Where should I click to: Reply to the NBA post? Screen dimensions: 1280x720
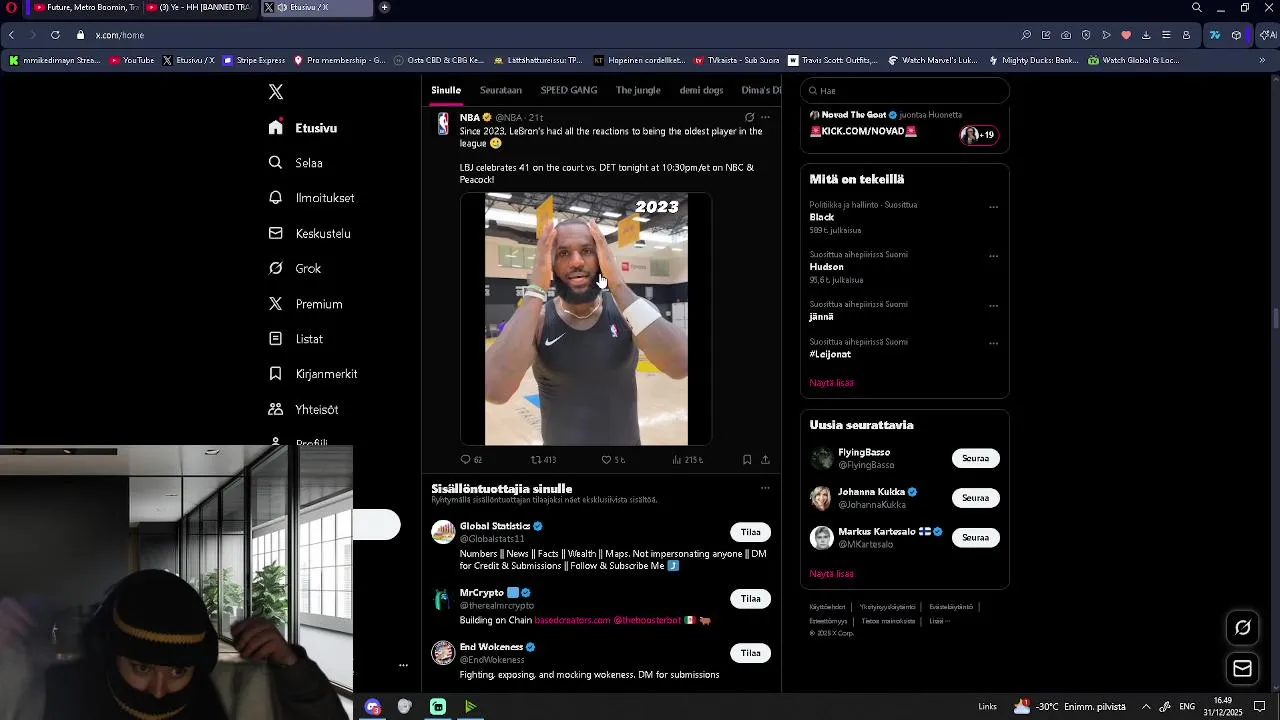click(x=470, y=460)
